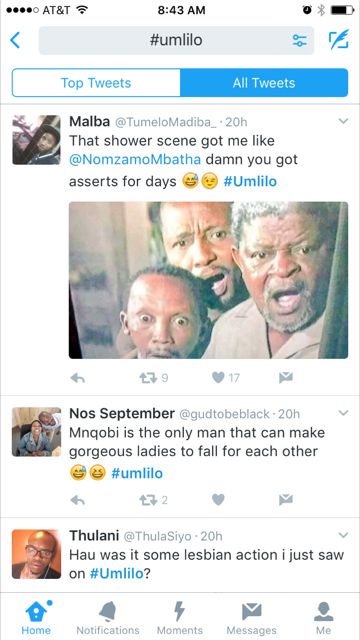
Task: Select the All Tweets segment
Action: coord(264,83)
